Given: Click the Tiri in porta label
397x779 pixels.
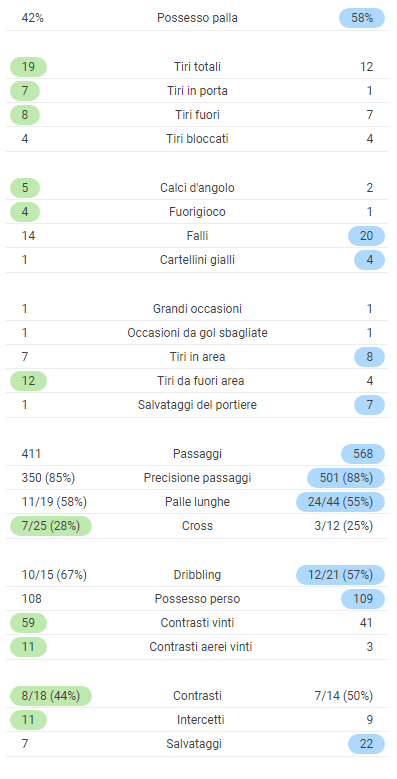Looking at the screenshot, I should 197,91.
